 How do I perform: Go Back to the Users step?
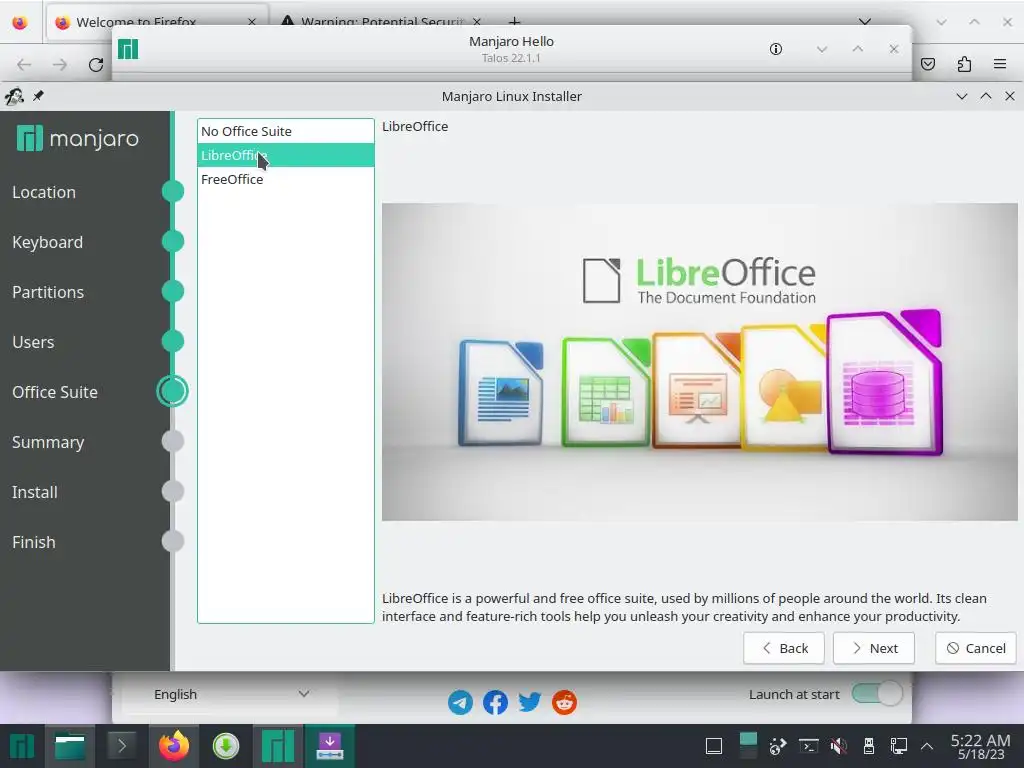(784, 648)
